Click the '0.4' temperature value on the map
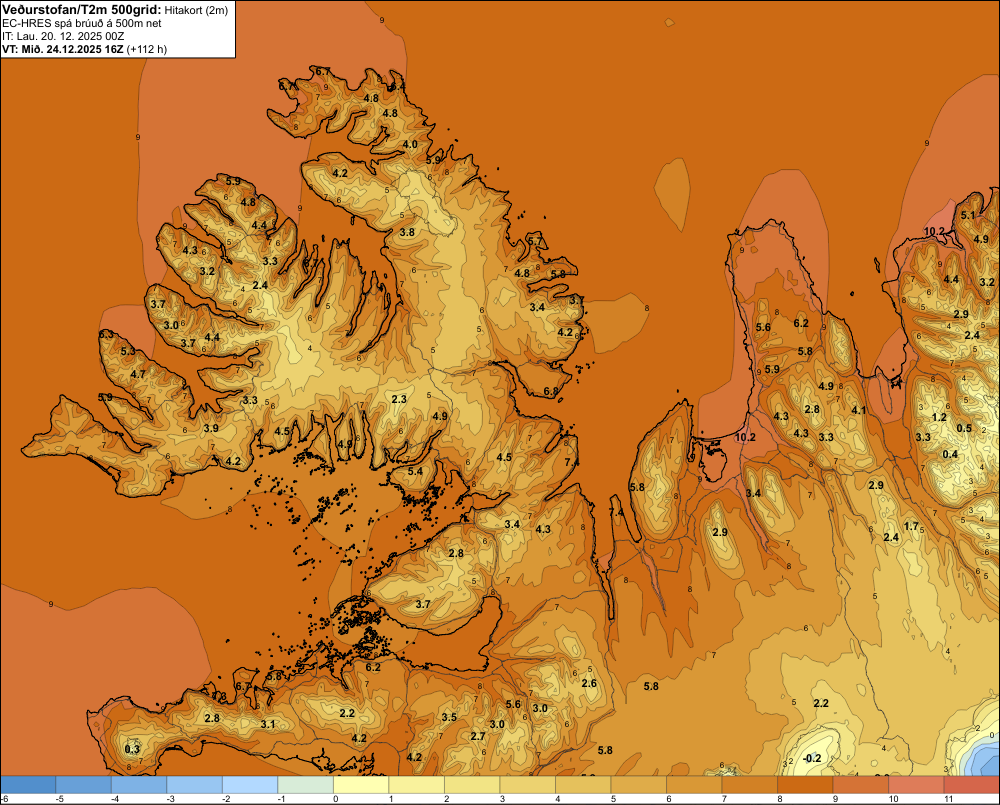This screenshot has height=805, width=1000. 950,454
